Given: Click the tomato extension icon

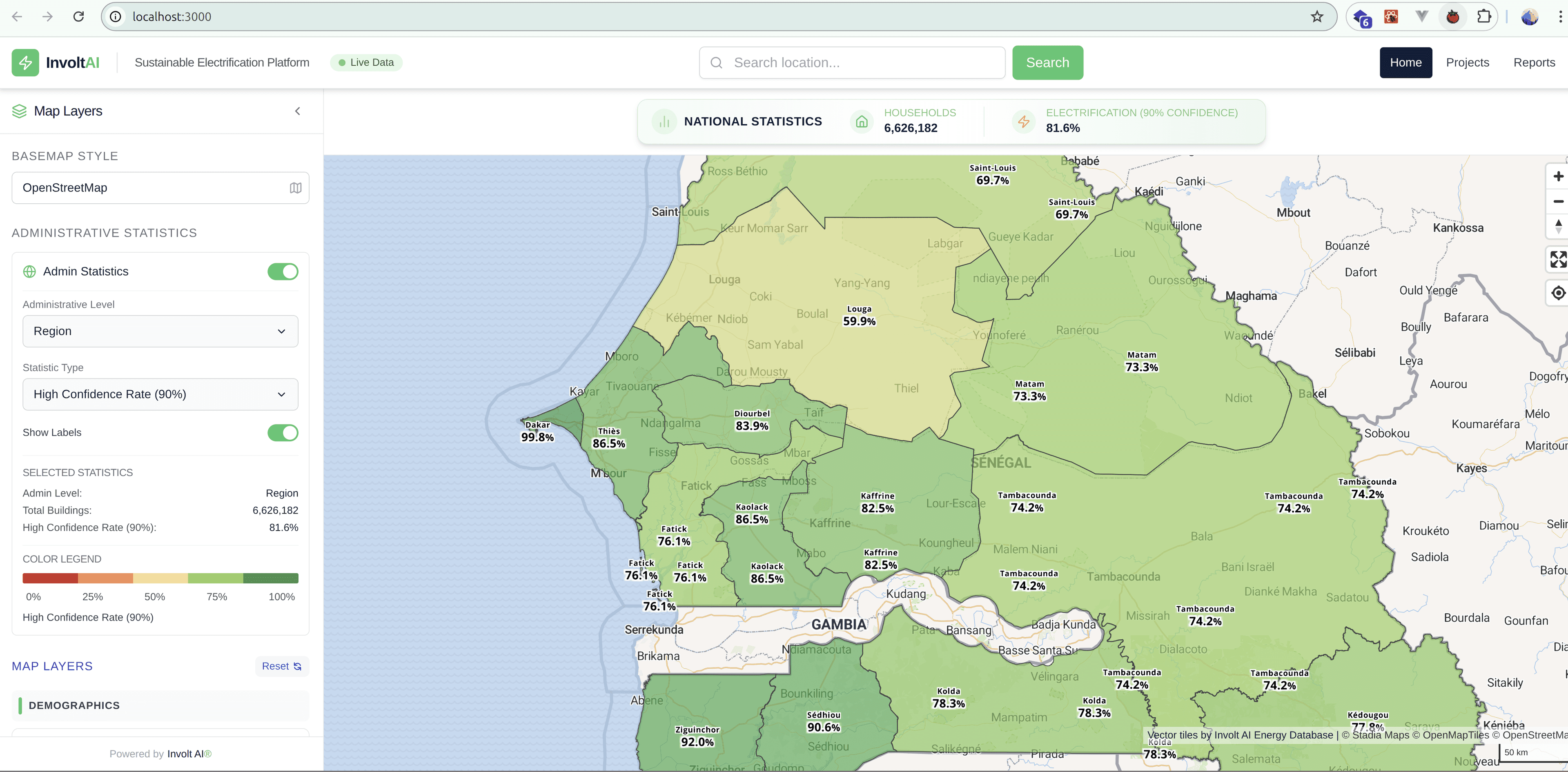Looking at the screenshot, I should (x=1453, y=16).
